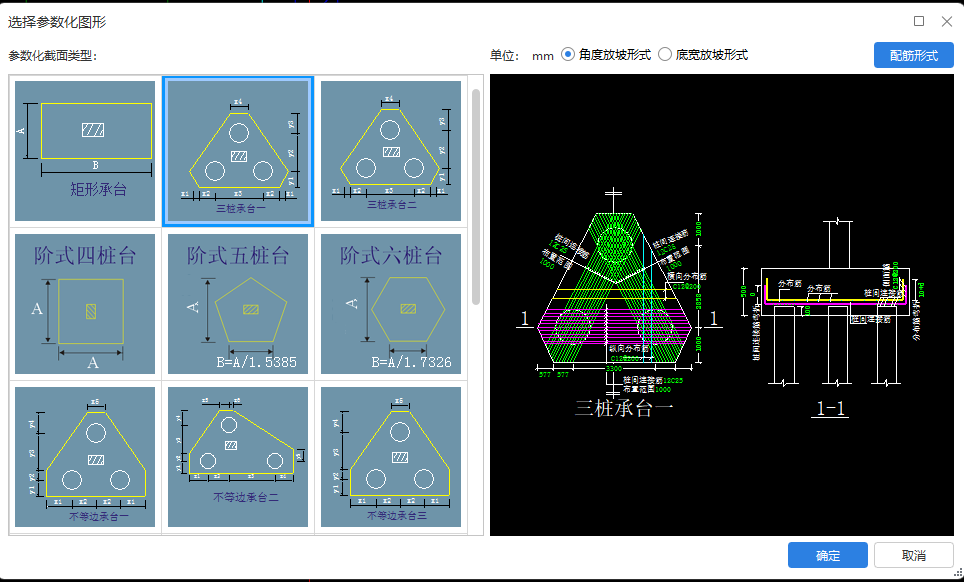The height and width of the screenshot is (582, 964).
Task: Click the 参数化截面类型 label
Action: (x=53, y=56)
